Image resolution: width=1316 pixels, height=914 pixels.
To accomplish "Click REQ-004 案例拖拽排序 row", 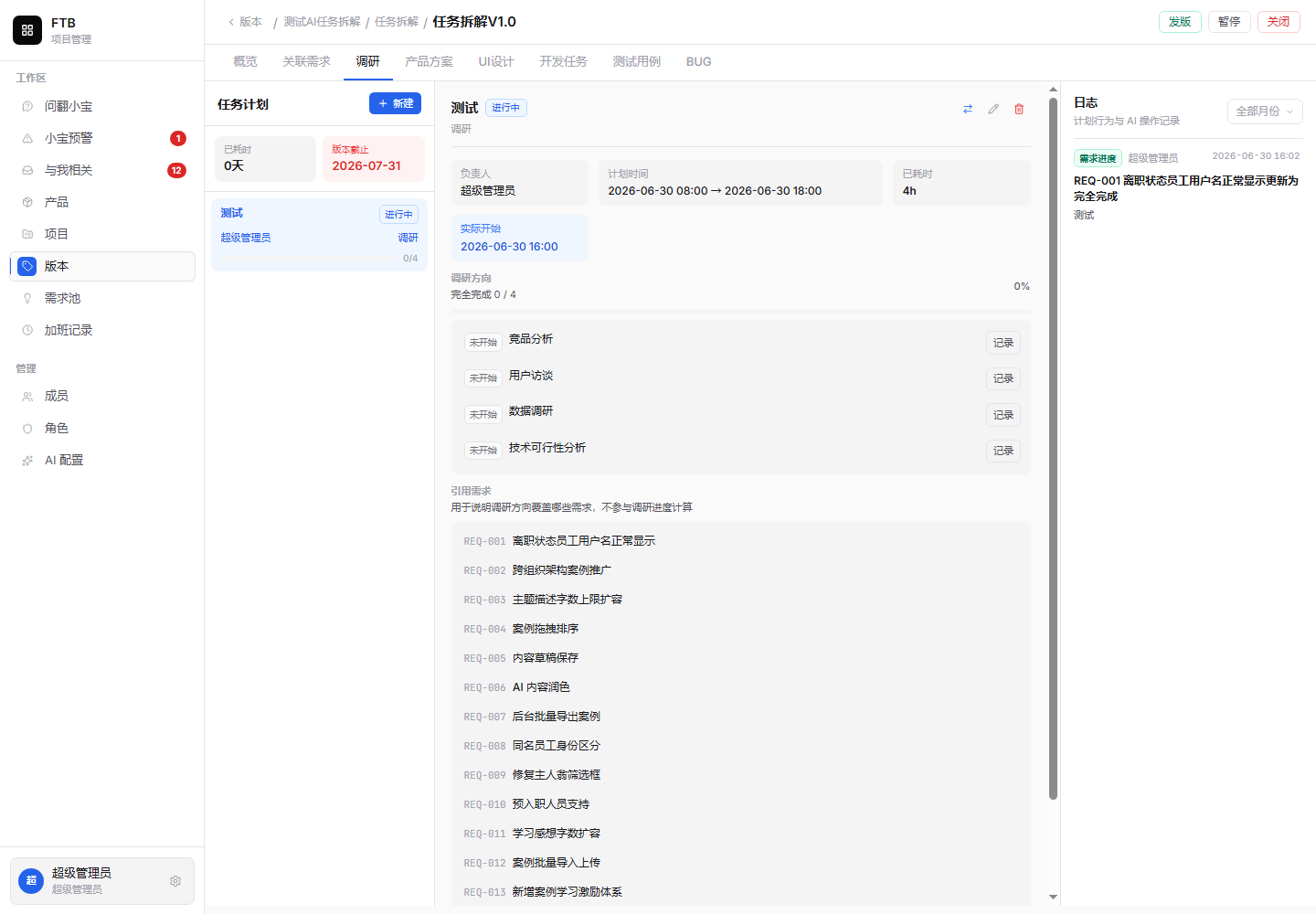I will coord(740,629).
